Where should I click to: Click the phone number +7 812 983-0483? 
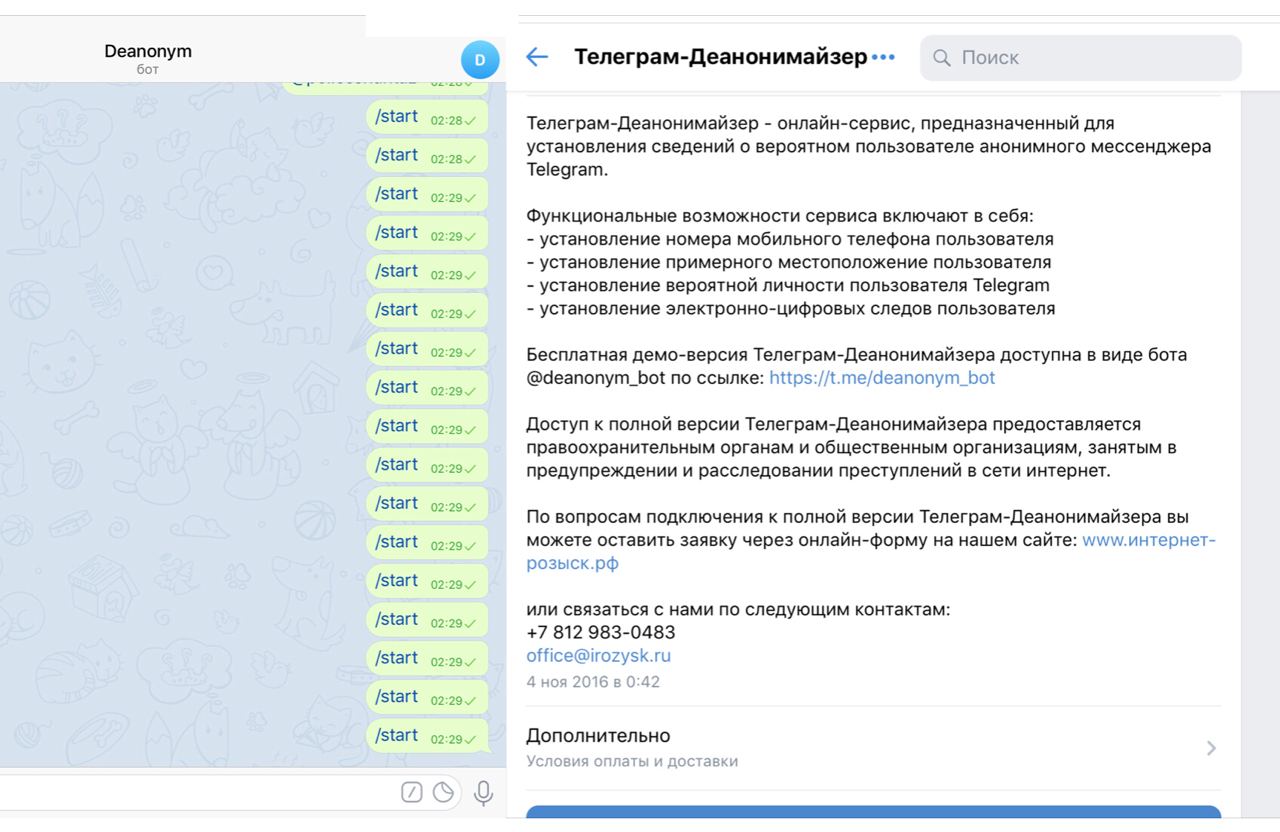pyautogui.click(x=601, y=633)
